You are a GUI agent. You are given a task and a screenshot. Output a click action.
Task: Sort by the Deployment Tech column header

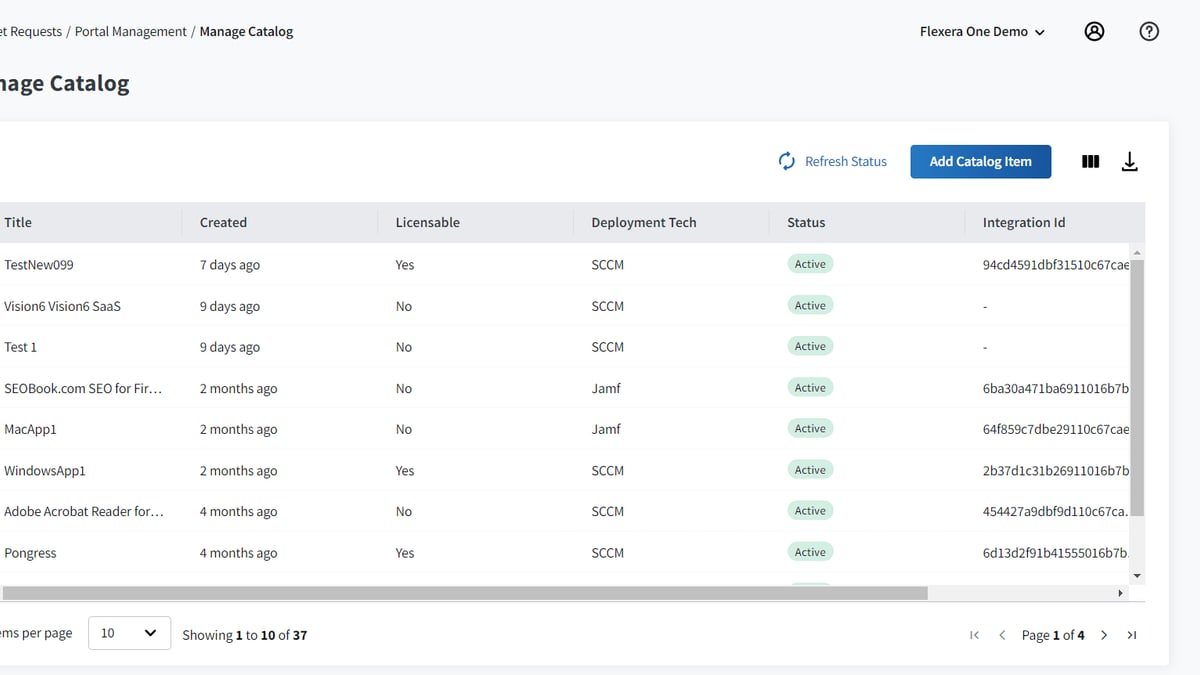click(x=644, y=222)
